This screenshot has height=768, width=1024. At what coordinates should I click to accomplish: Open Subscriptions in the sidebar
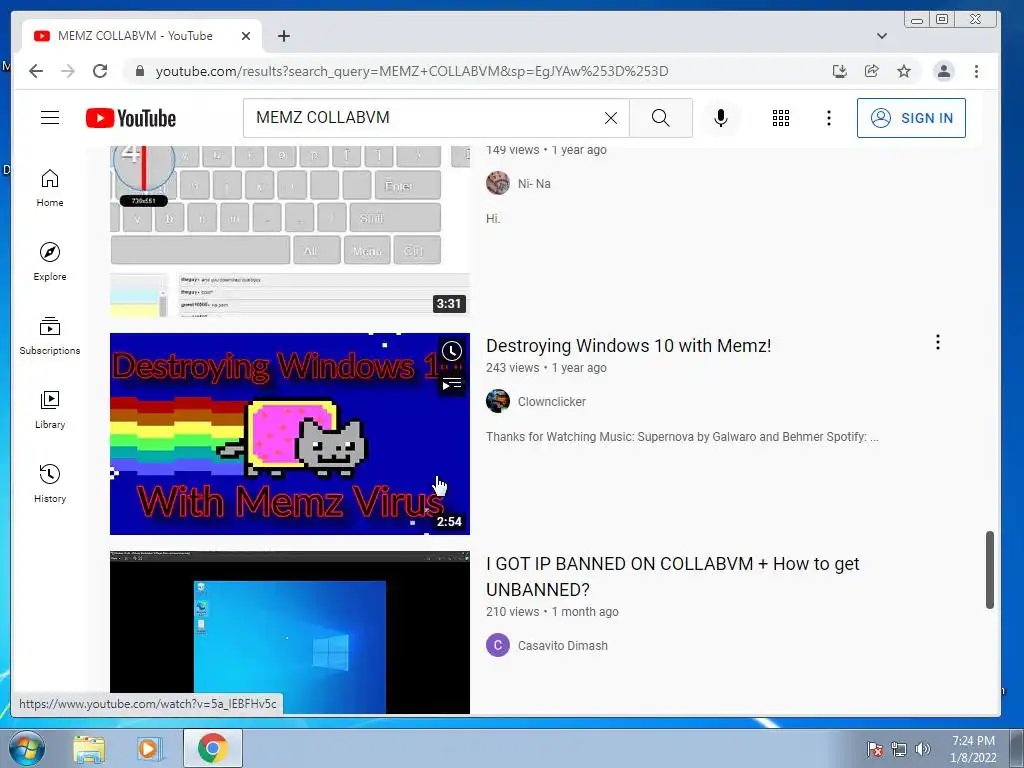click(50, 336)
